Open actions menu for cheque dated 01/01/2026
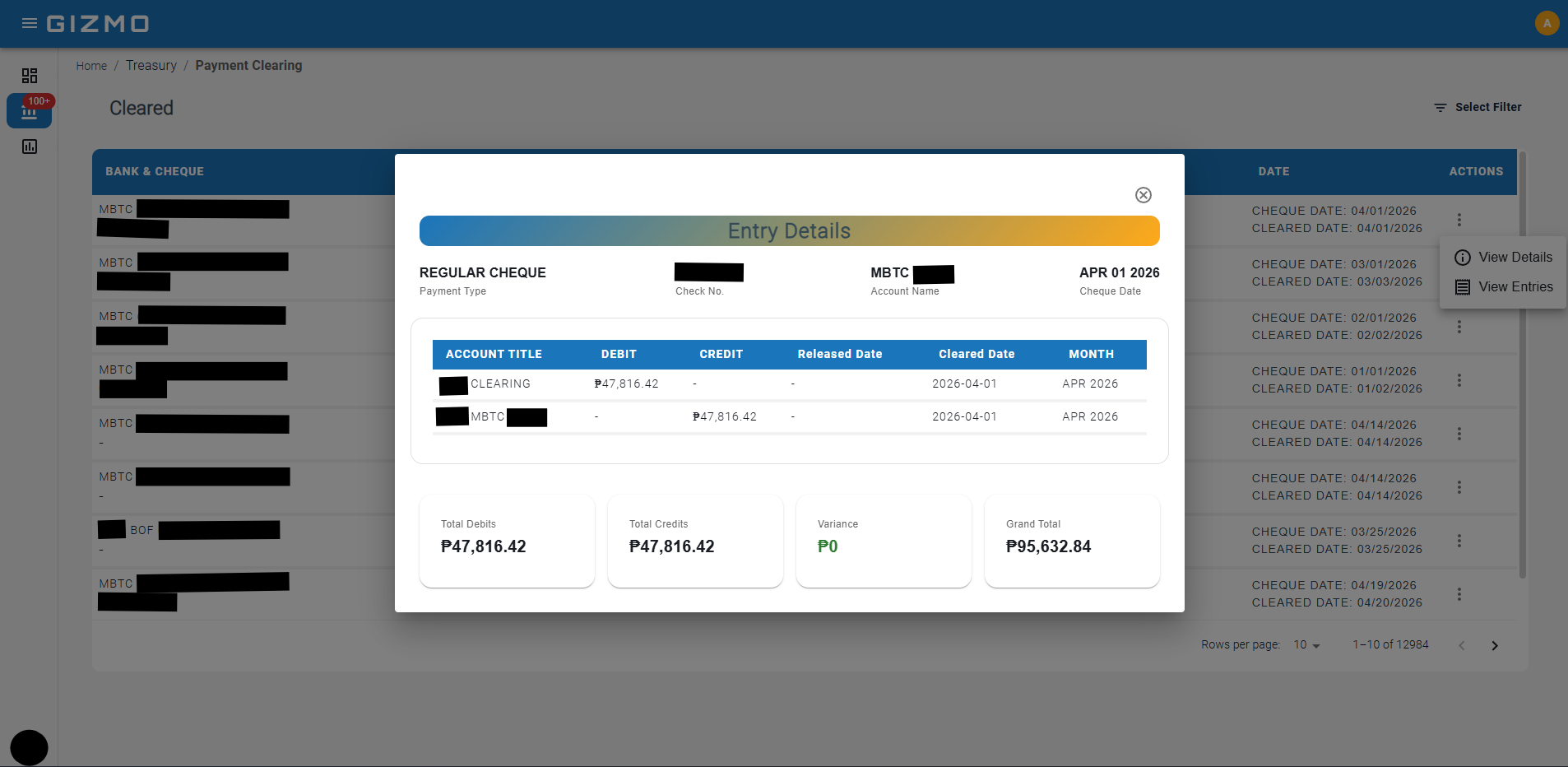 (x=1459, y=380)
